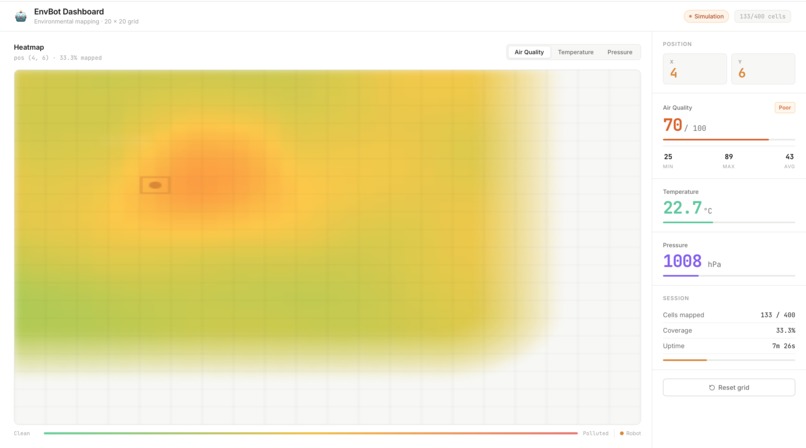The image size is (806, 448).
Task: Click the Heatmap heading
Action: [x=29, y=47]
